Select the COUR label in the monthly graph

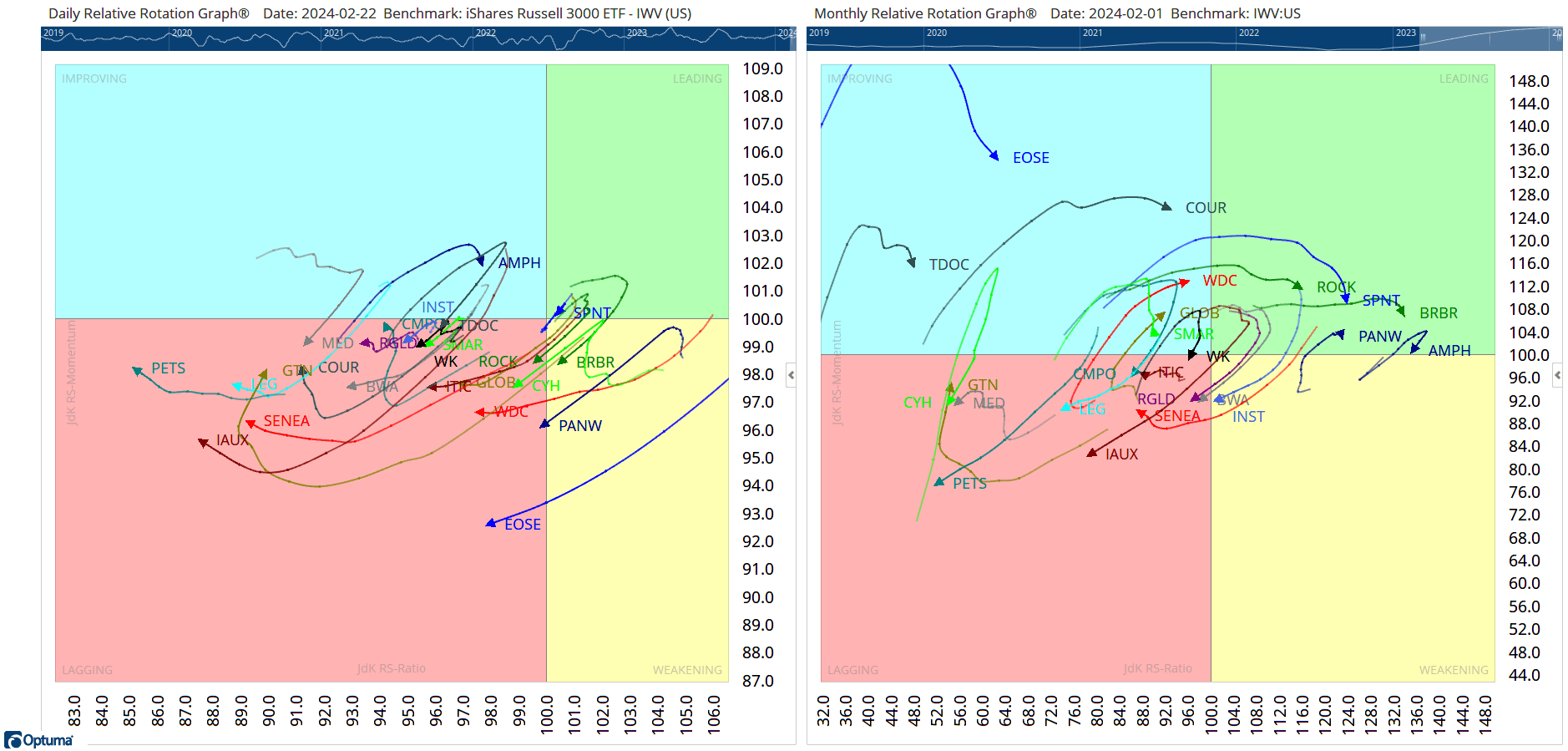[x=1206, y=208]
